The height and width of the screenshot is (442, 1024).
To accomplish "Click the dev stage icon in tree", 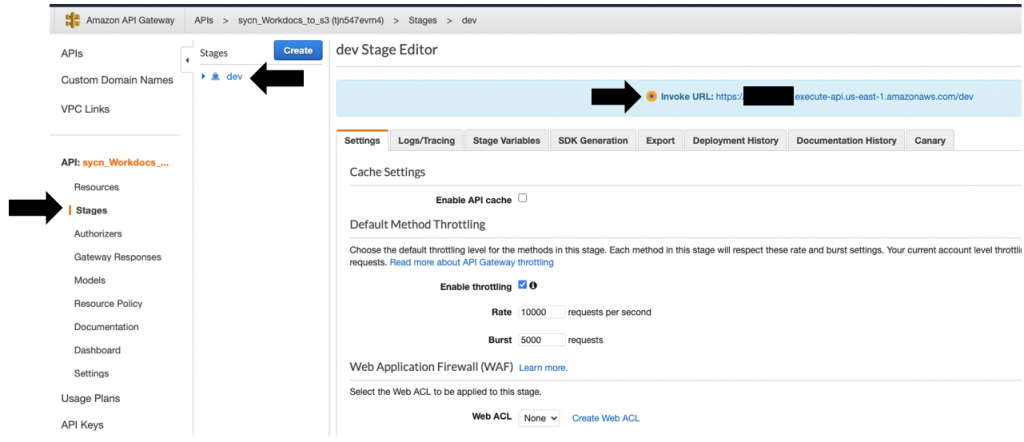I will pos(216,76).
